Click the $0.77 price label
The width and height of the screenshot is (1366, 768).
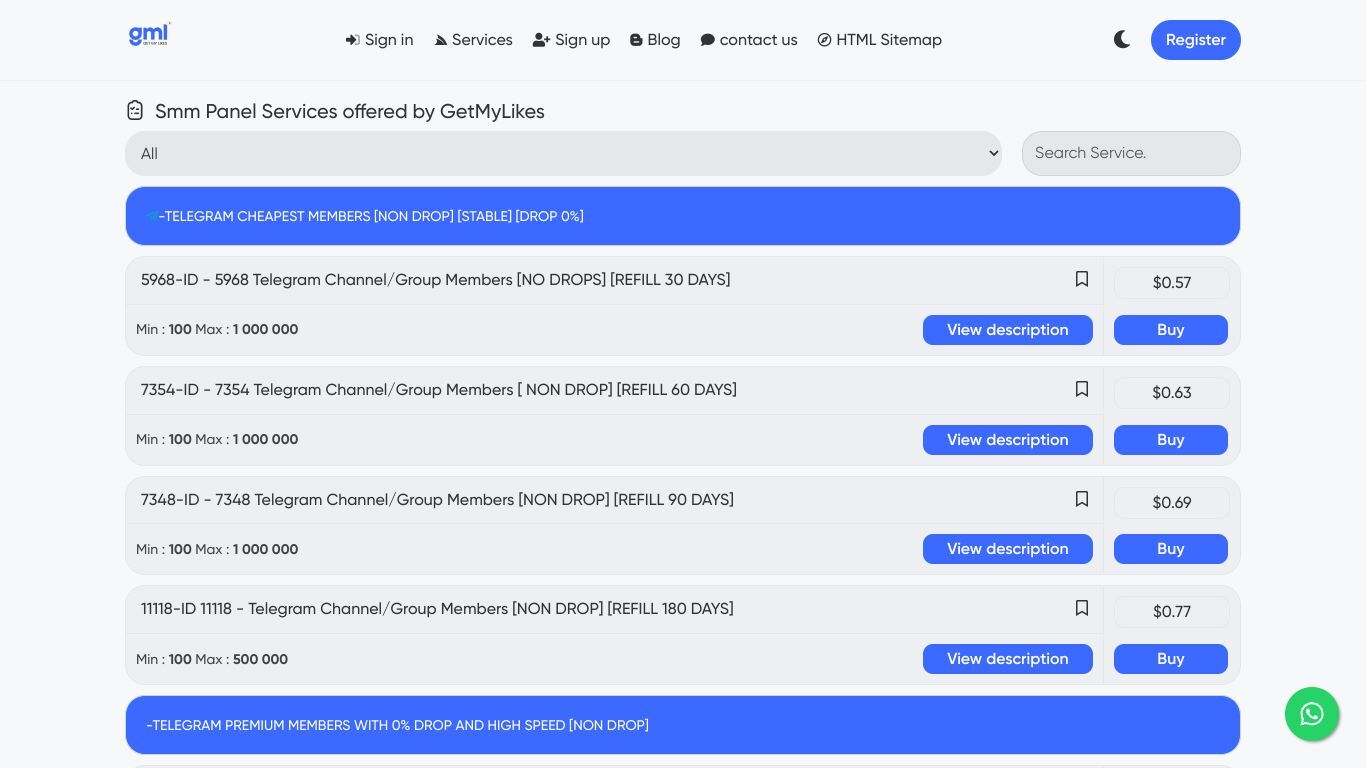pyautogui.click(x=1171, y=612)
